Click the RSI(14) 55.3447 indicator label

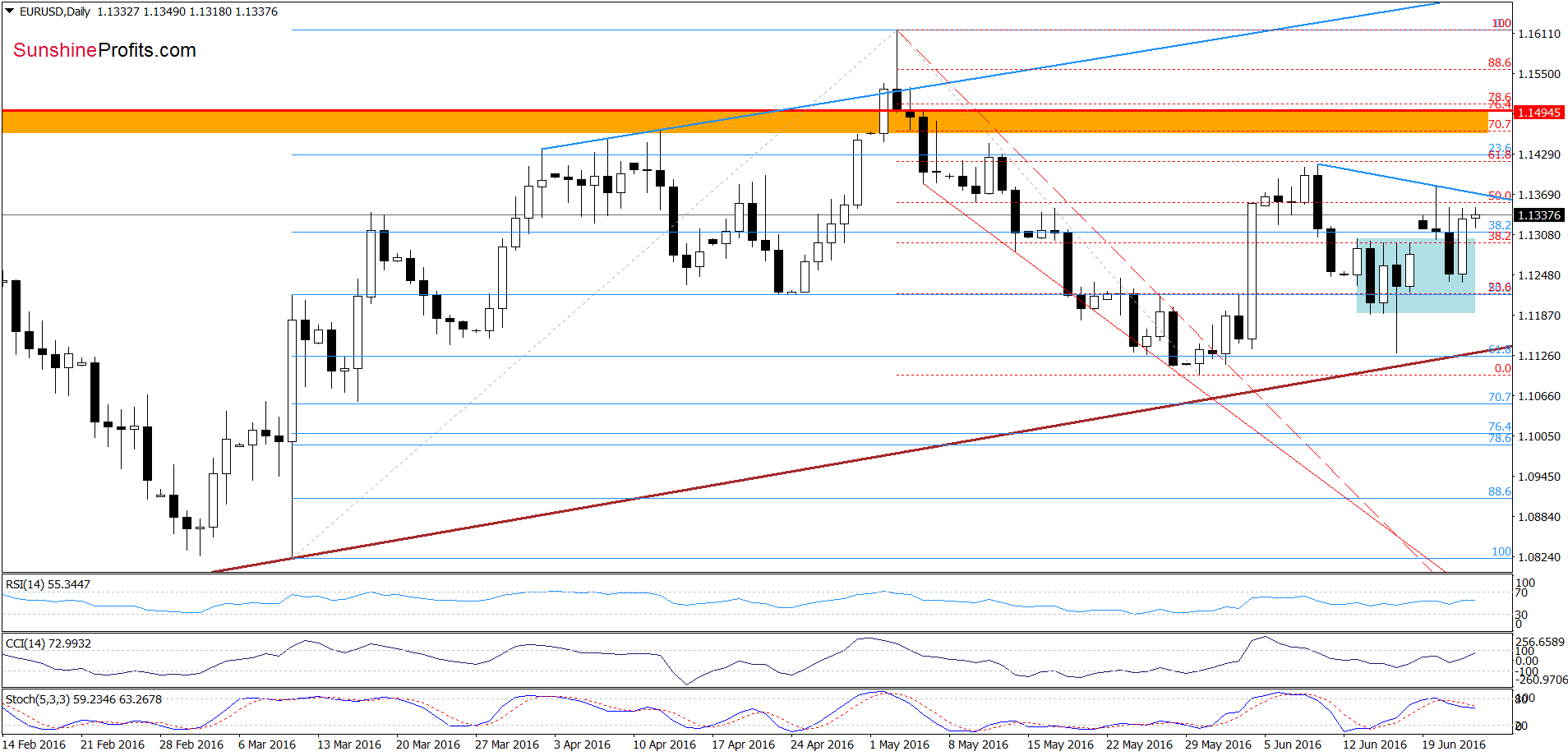coord(48,584)
